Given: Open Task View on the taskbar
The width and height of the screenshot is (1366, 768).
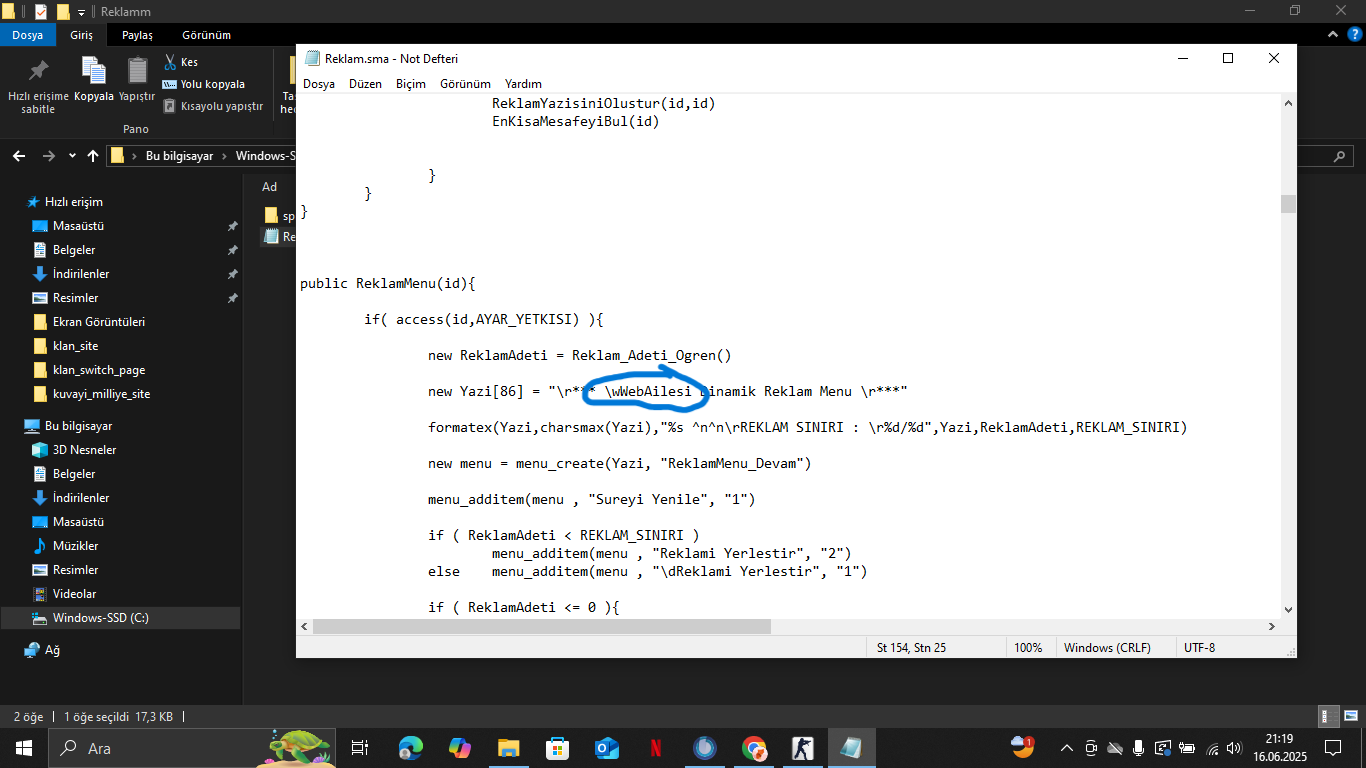Looking at the screenshot, I should (x=360, y=748).
